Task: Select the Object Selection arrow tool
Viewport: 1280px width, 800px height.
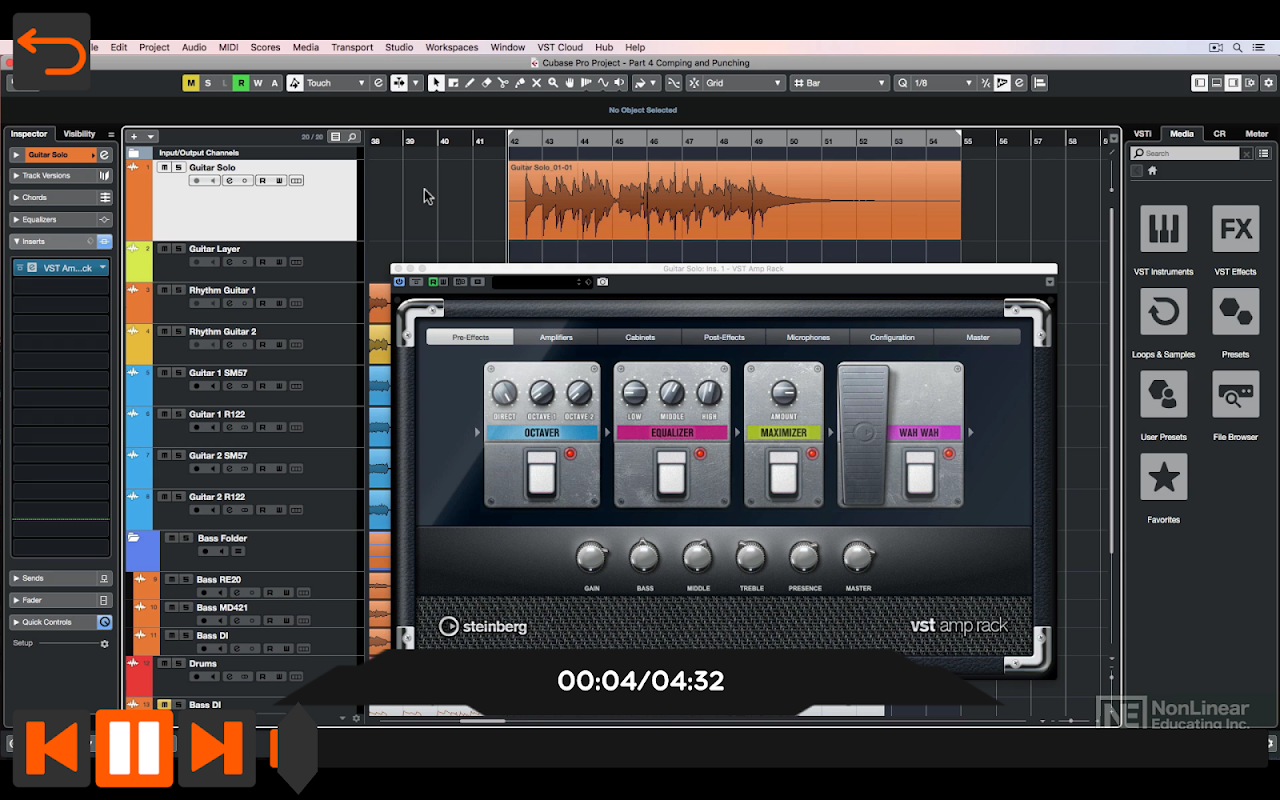Action: [436, 83]
